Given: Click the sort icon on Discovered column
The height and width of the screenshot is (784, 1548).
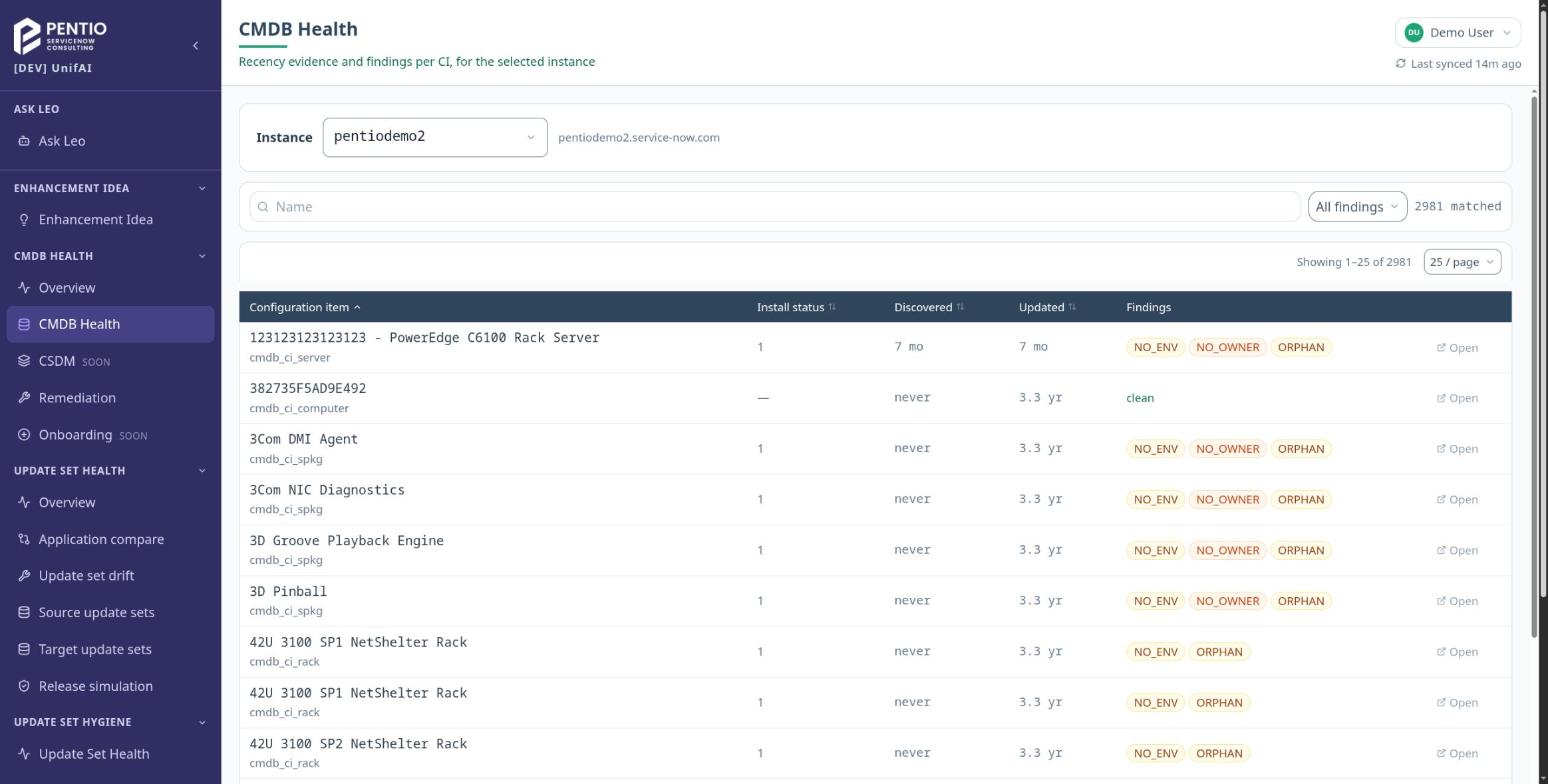Looking at the screenshot, I should pos(960,307).
